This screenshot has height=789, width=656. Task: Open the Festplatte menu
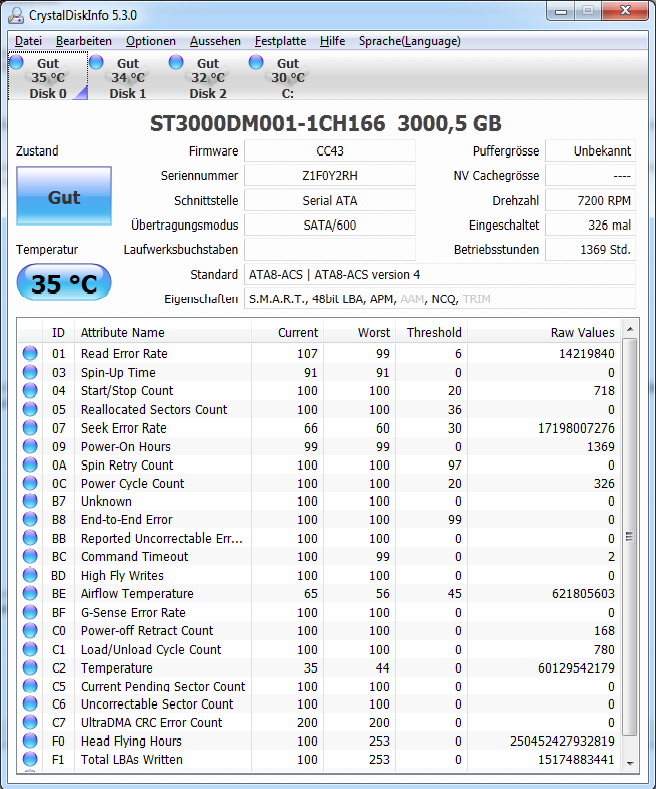tap(280, 41)
